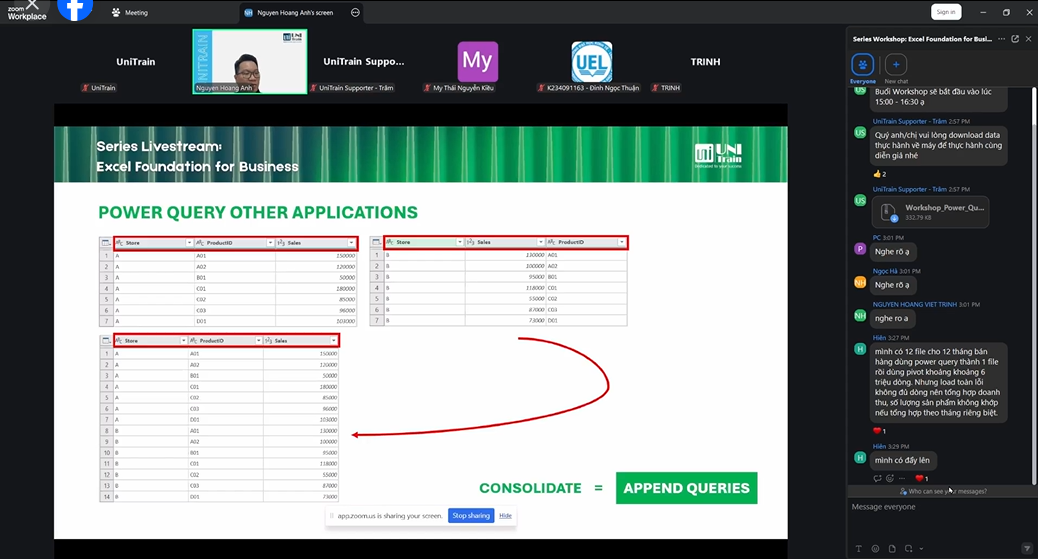Viewport: 1038px width, 559px height.
Task: Click the 'nghe ro a' chat message
Action: (x=892, y=319)
